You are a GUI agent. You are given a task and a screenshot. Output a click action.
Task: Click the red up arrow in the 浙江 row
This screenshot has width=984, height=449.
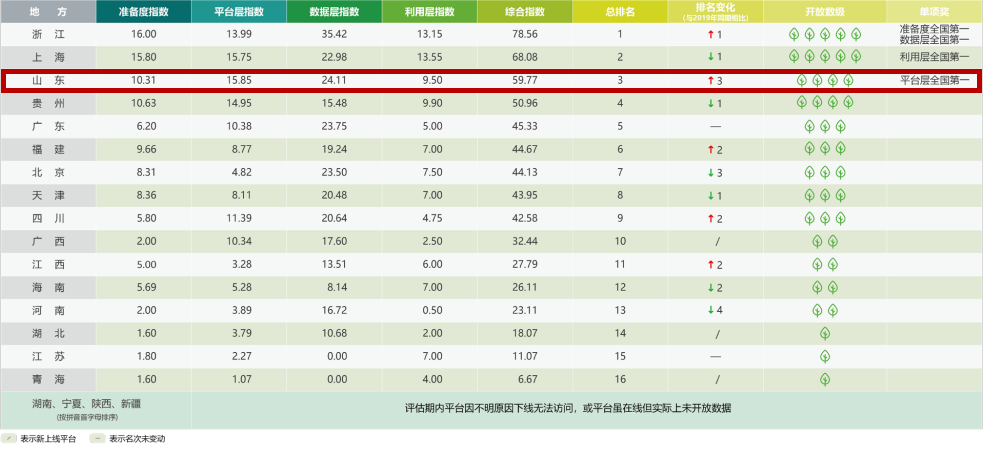[710, 35]
